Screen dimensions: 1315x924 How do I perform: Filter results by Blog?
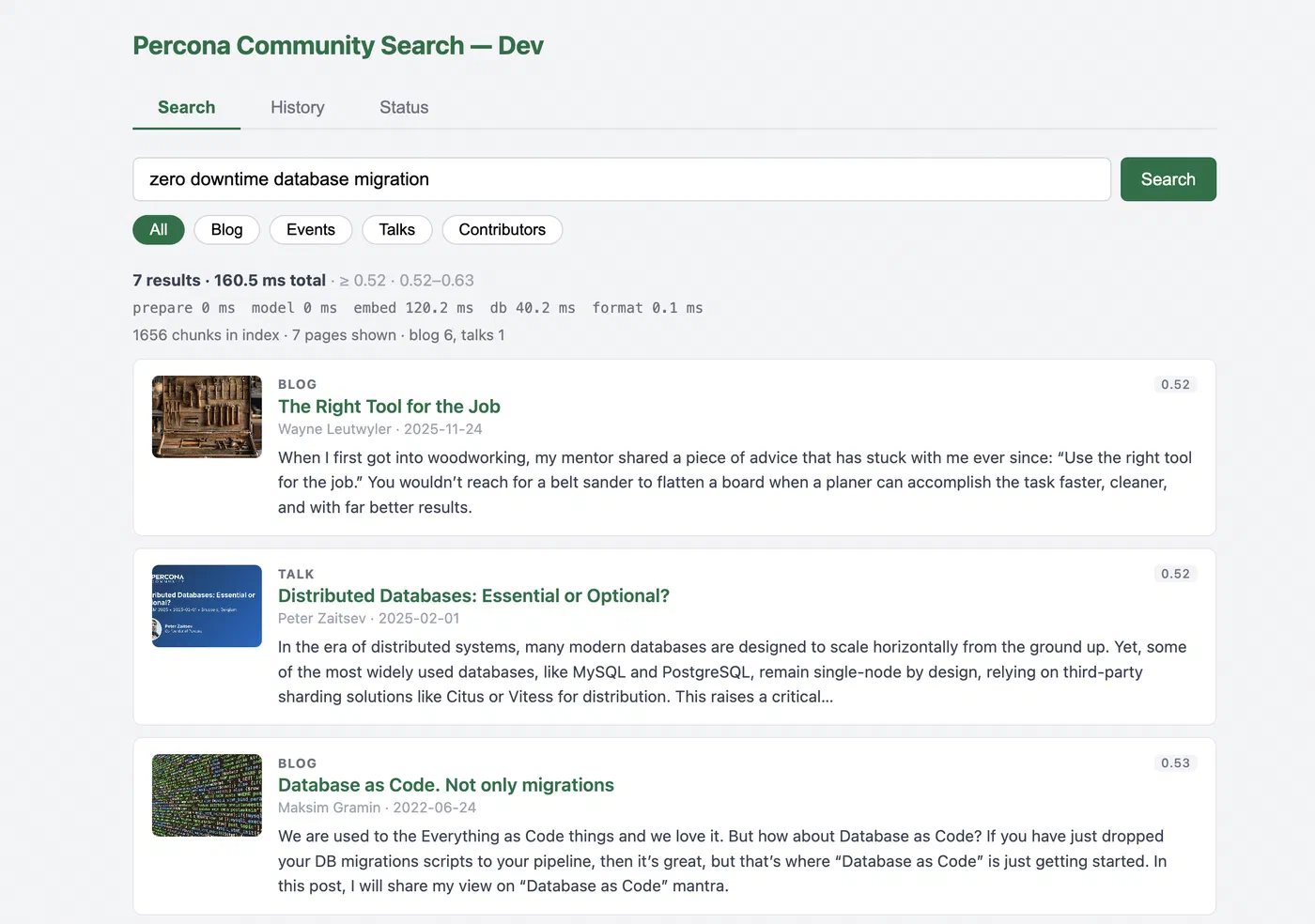(x=226, y=230)
